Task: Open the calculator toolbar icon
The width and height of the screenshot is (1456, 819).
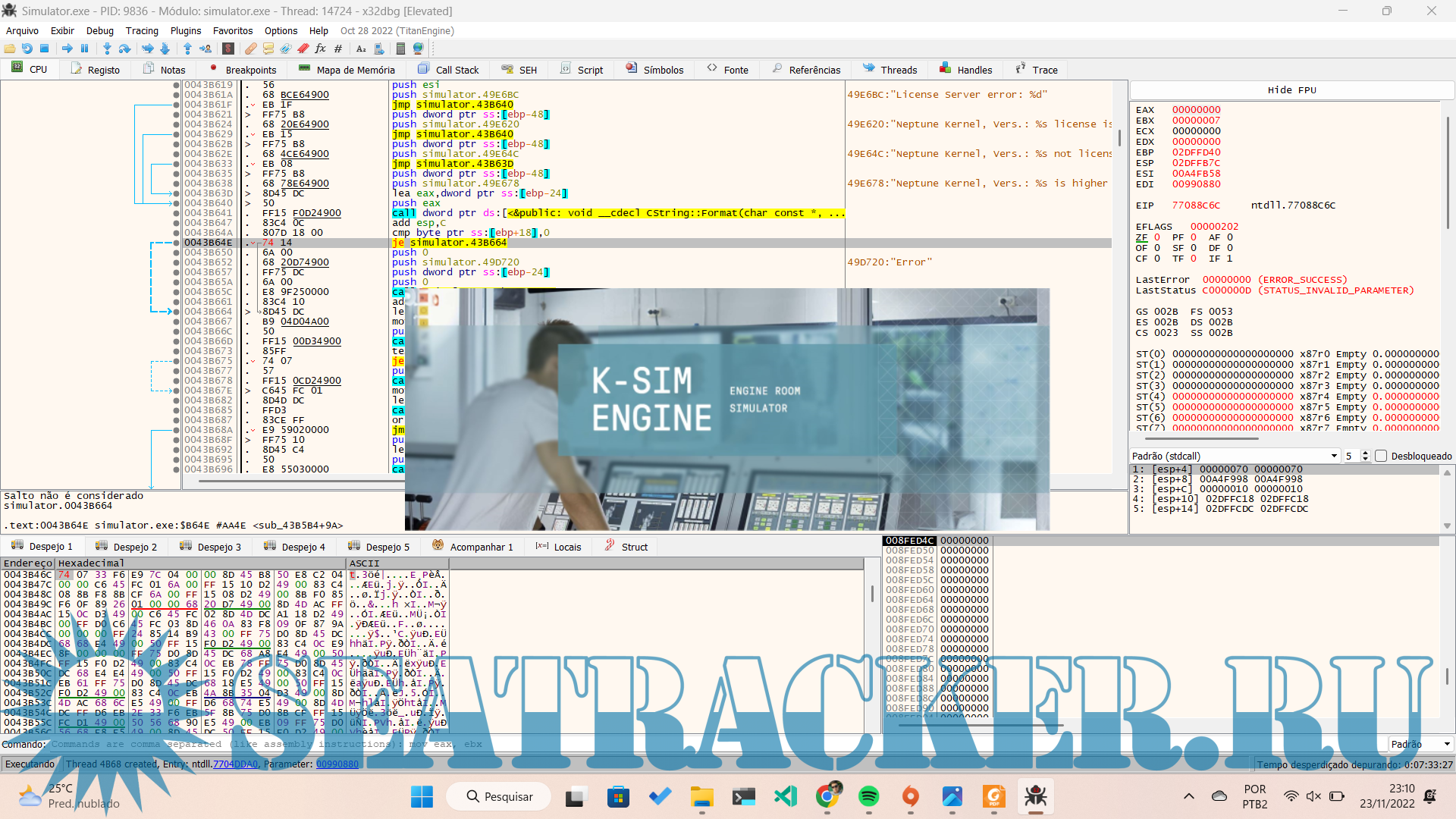Action: click(x=400, y=49)
